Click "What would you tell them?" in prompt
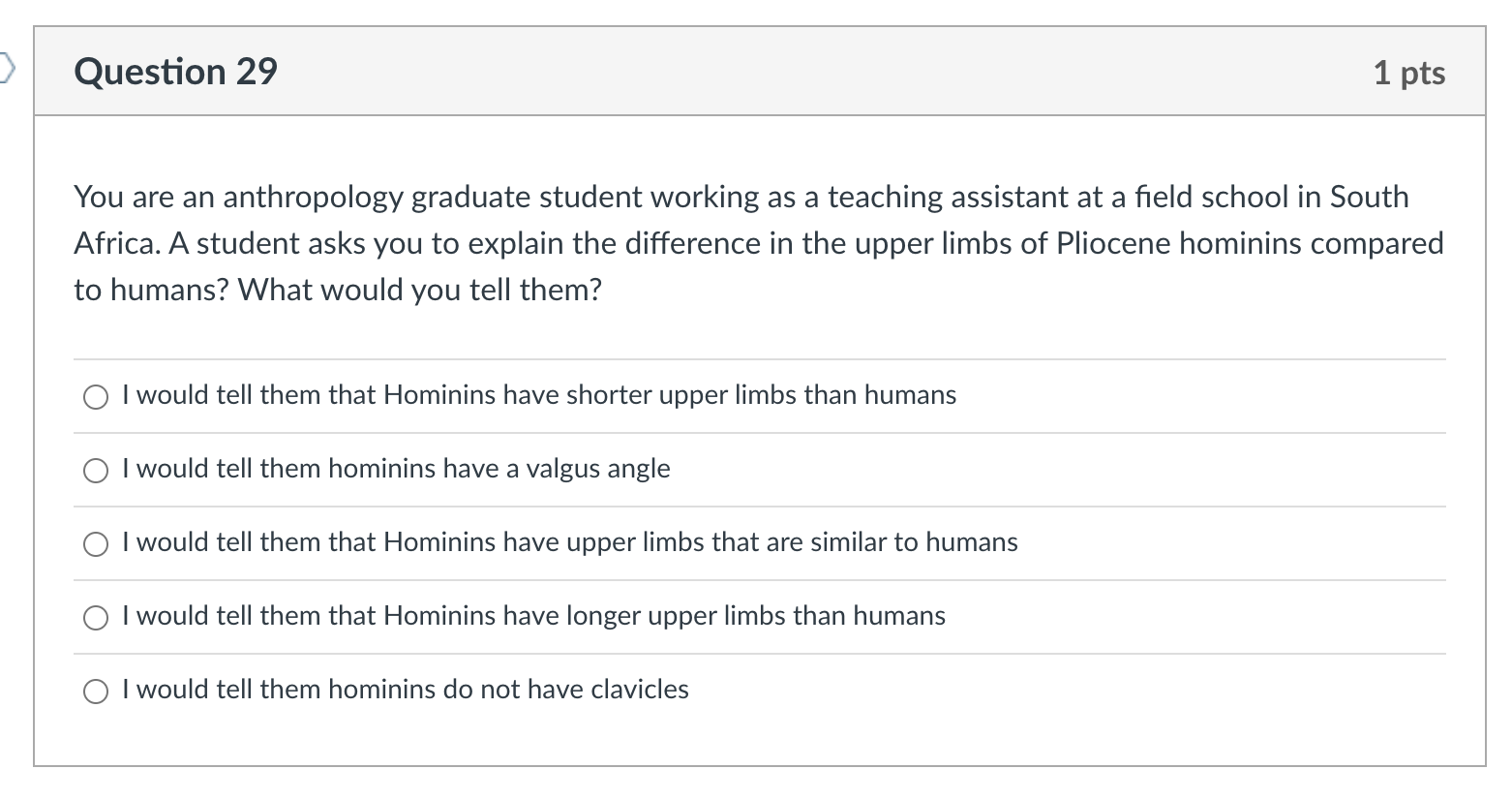Screen dimensions: 1512x800 [x=419, y=290]
